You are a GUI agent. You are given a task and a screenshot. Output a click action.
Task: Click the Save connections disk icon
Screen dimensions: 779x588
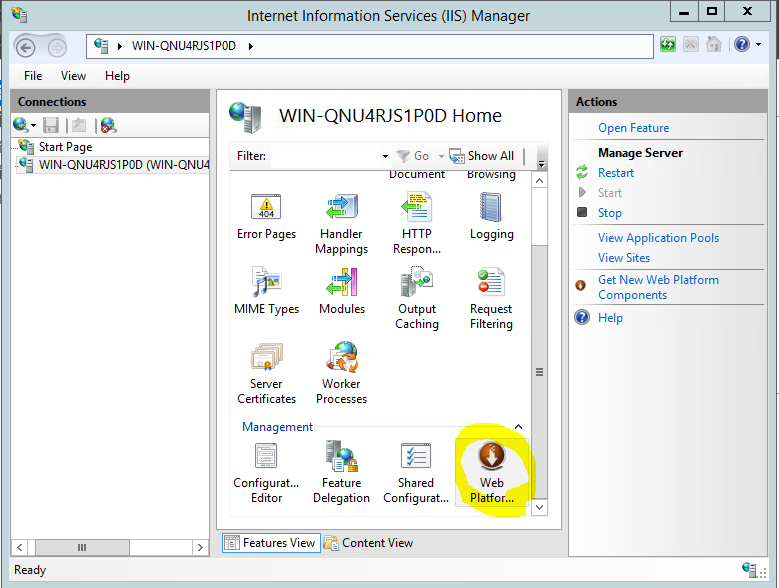click(51, 125)
